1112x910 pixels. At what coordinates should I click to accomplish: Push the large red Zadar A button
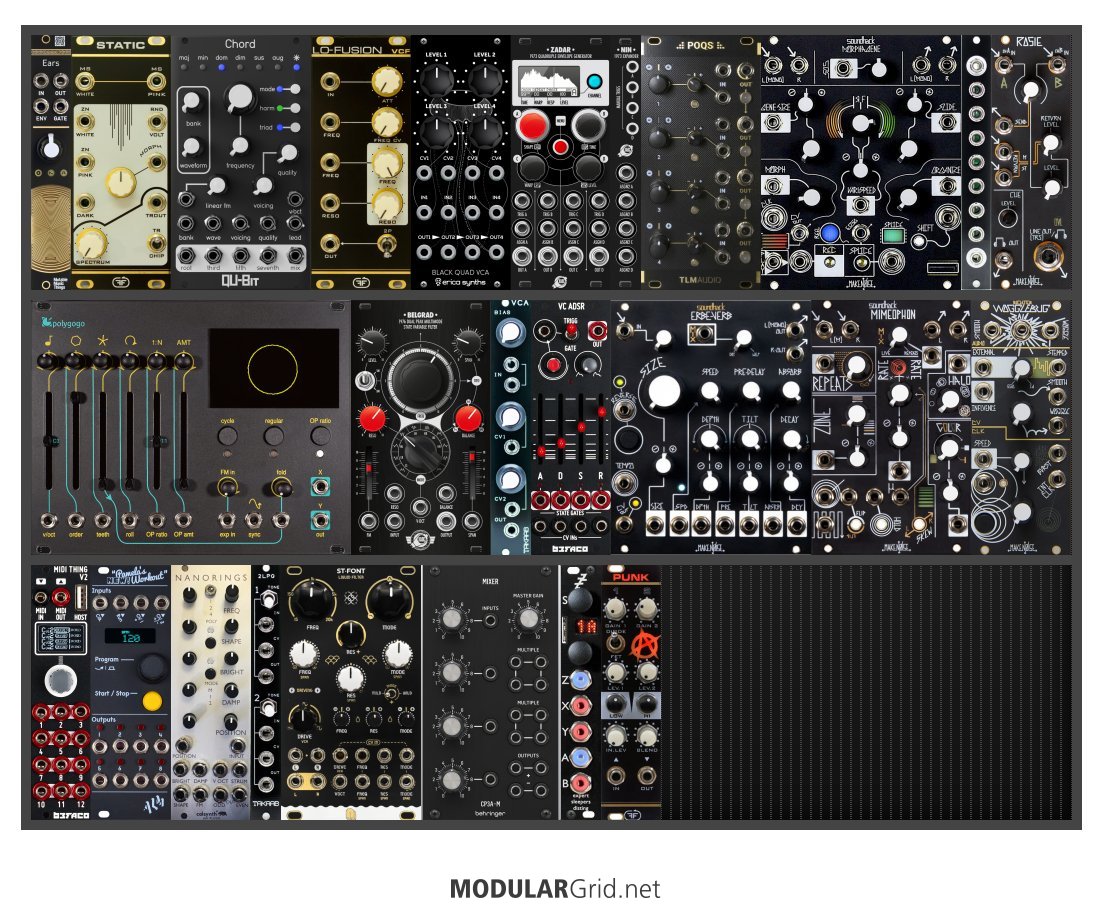coord(532,126)
